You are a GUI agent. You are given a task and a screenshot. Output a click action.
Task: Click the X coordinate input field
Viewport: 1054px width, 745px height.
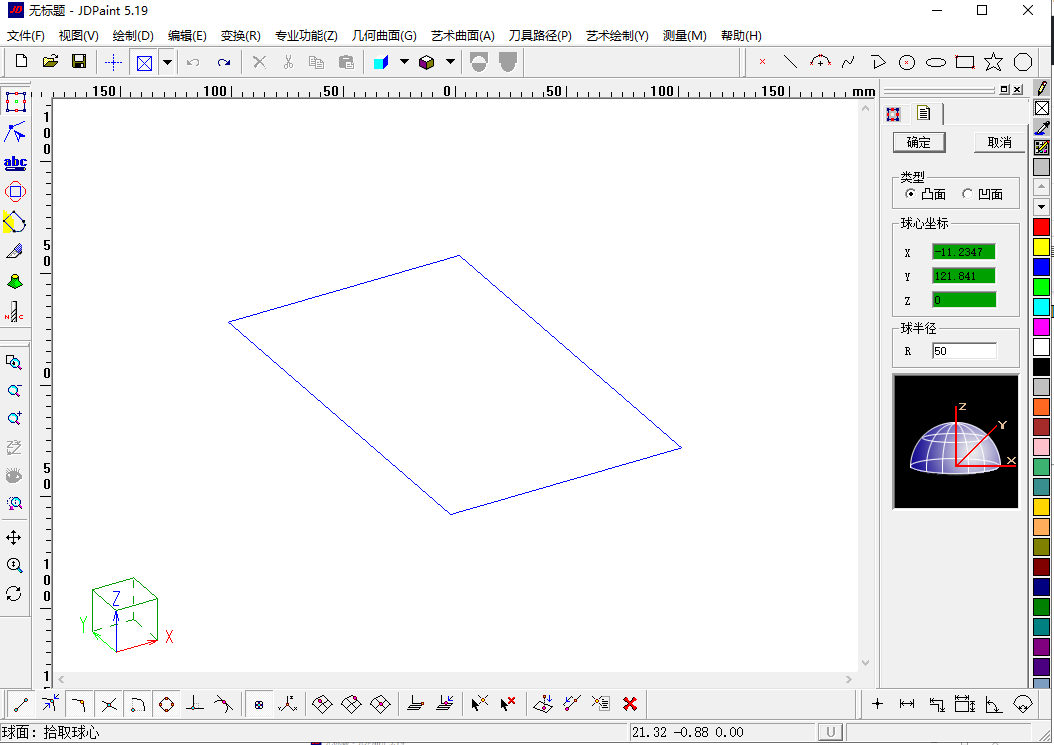coord(963,252)
